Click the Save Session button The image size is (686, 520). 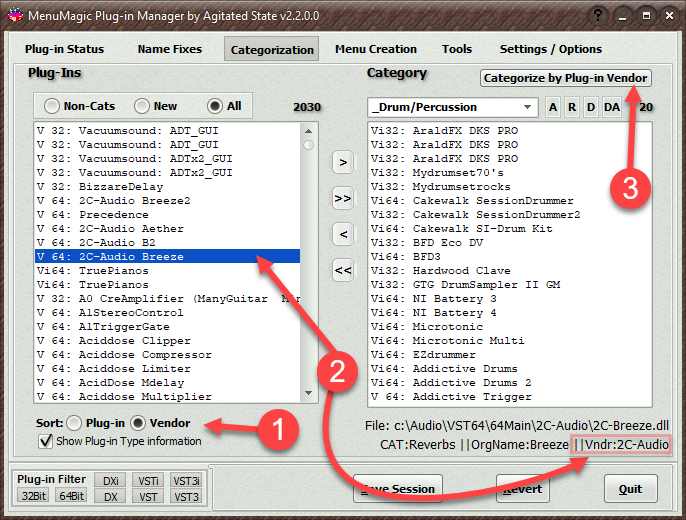click(398, 489)
